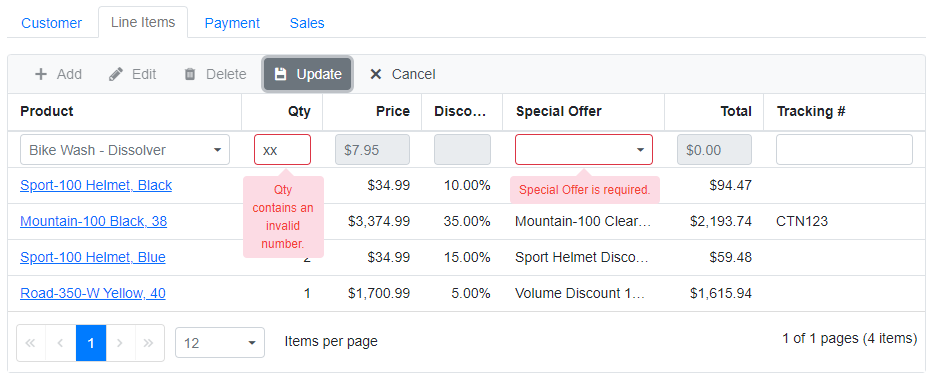The width and height of the screenshot is (931, 379).
Task: Go to next page arrow
Action: point(120,343)
